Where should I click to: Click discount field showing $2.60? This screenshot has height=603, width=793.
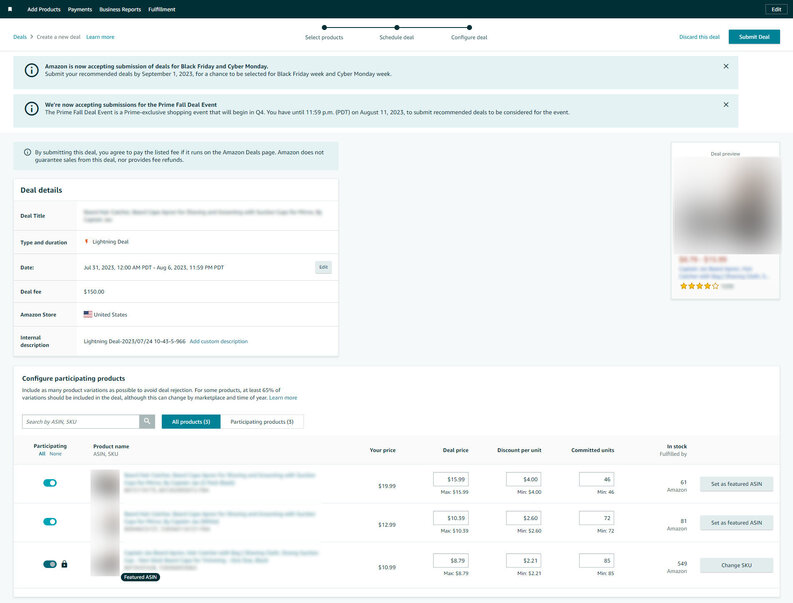(x=523, y=518)
